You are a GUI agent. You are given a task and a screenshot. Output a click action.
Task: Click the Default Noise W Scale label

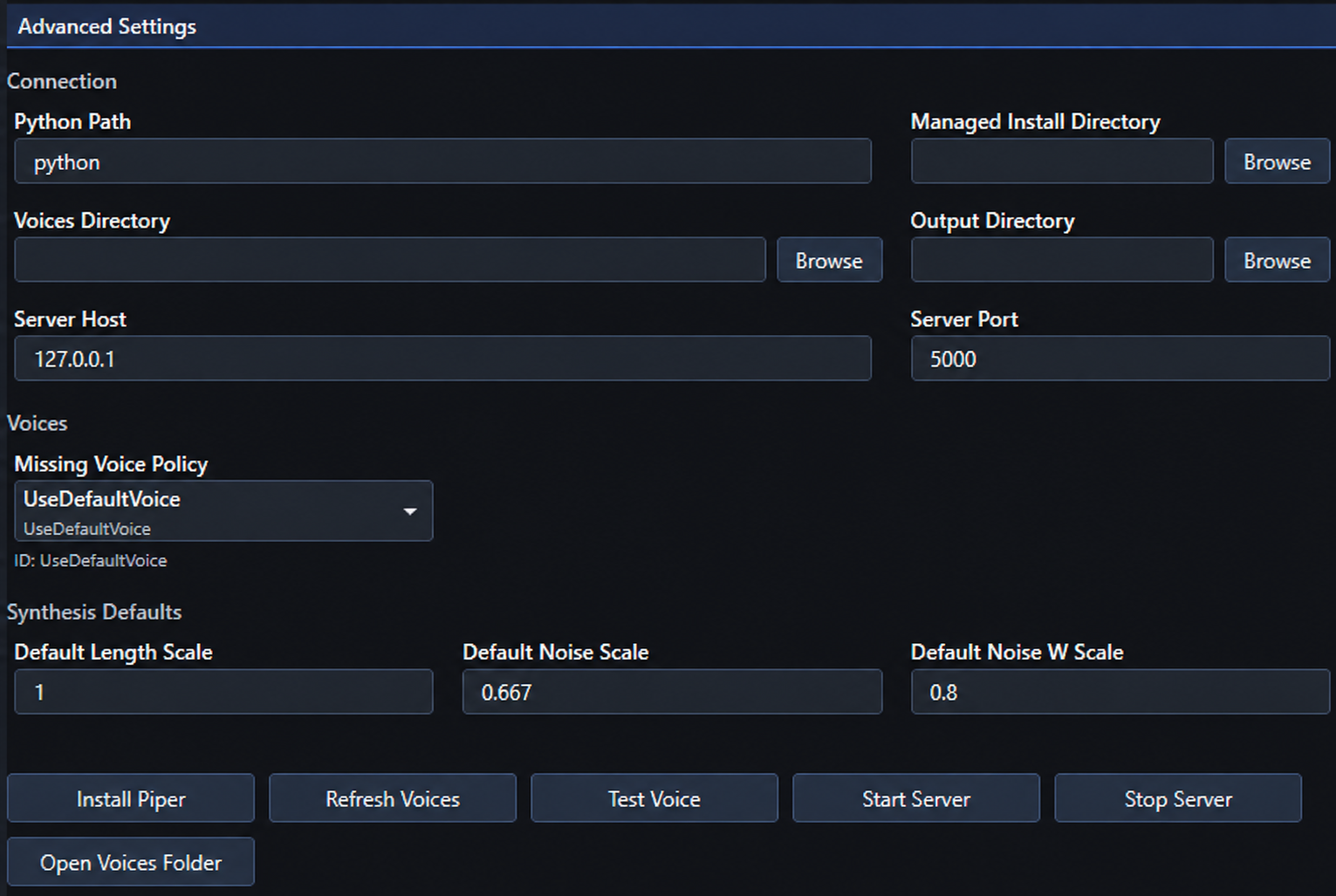[1017, 652]
